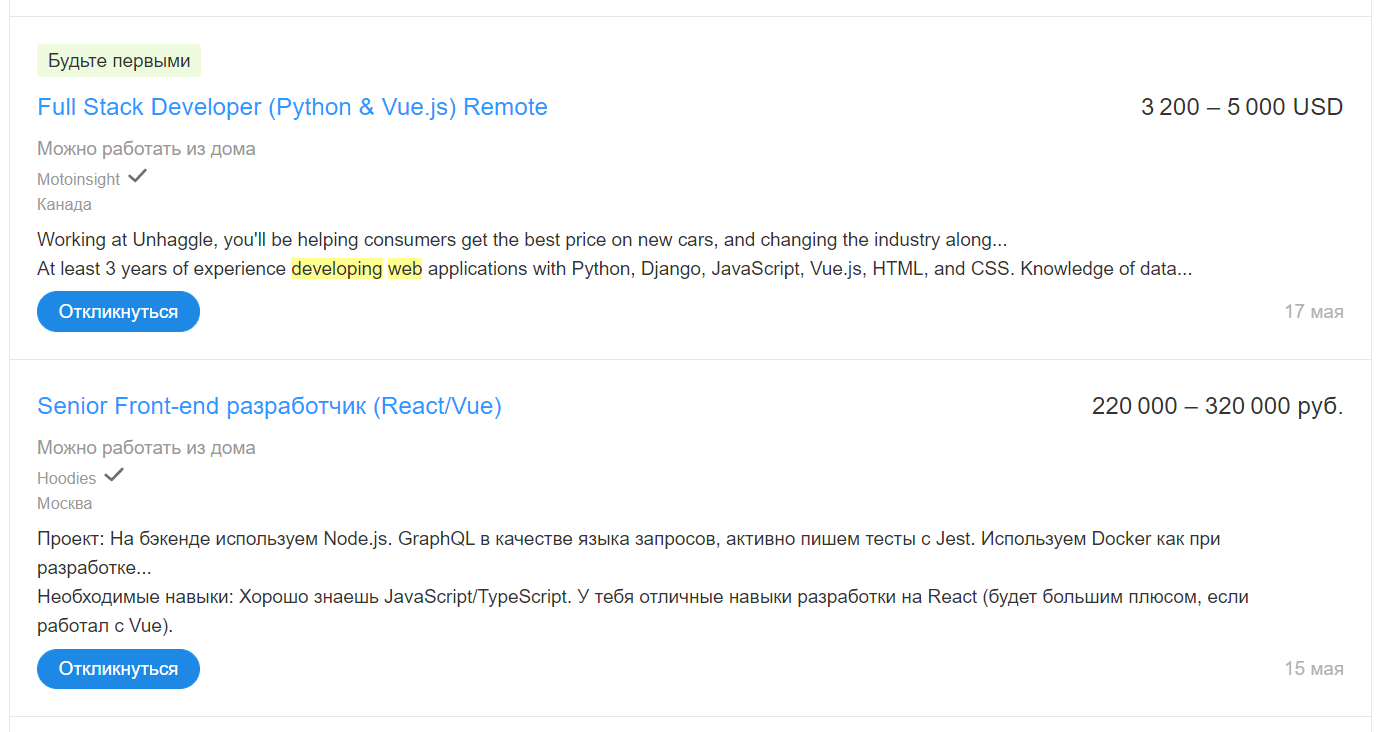Click the 220 000 – 320 000 руб. salary
This screenshot has height=732, width=1385.
coord(1217,406)
